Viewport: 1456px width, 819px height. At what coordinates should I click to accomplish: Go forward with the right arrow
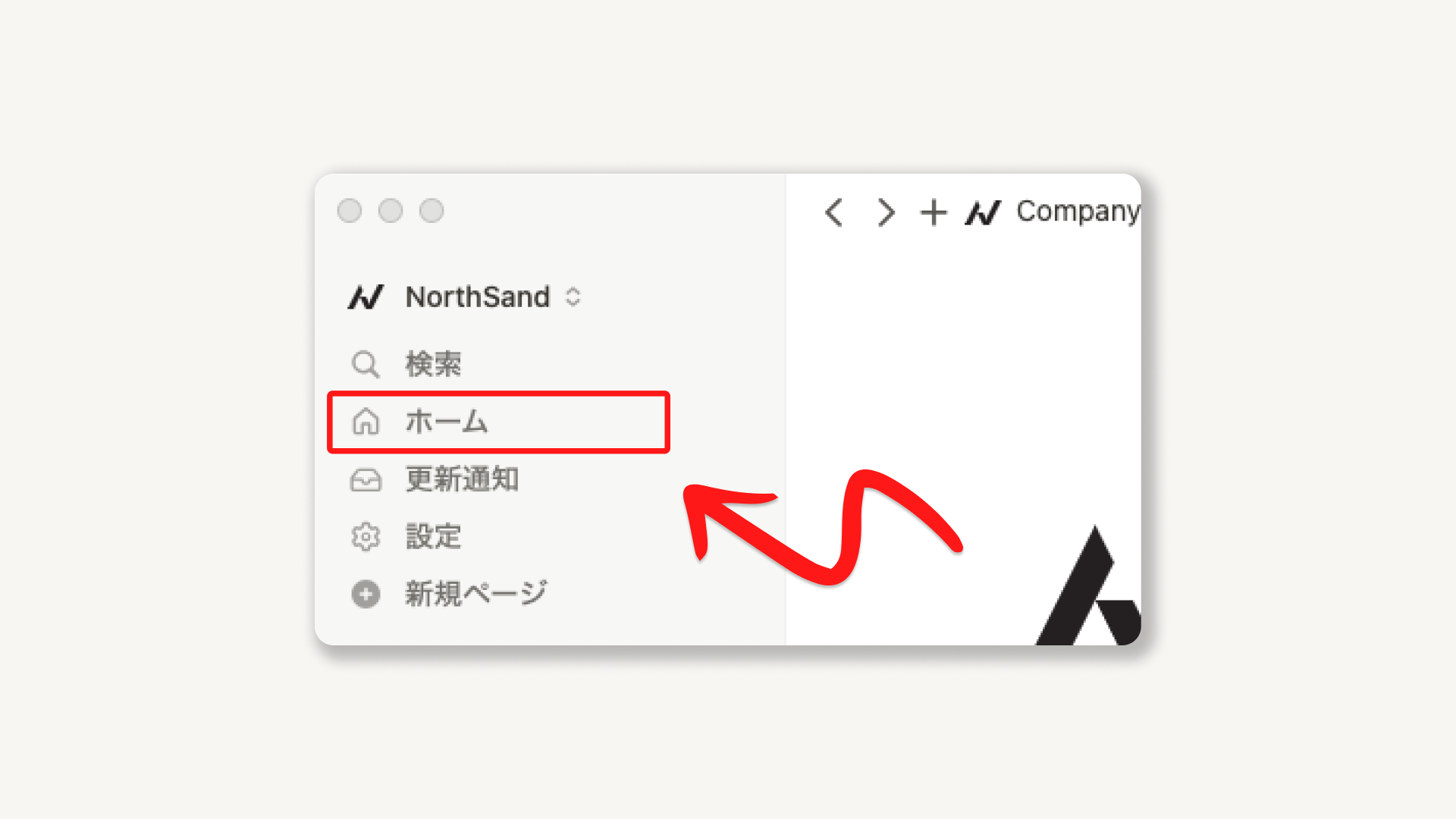[x=885, y=212]
